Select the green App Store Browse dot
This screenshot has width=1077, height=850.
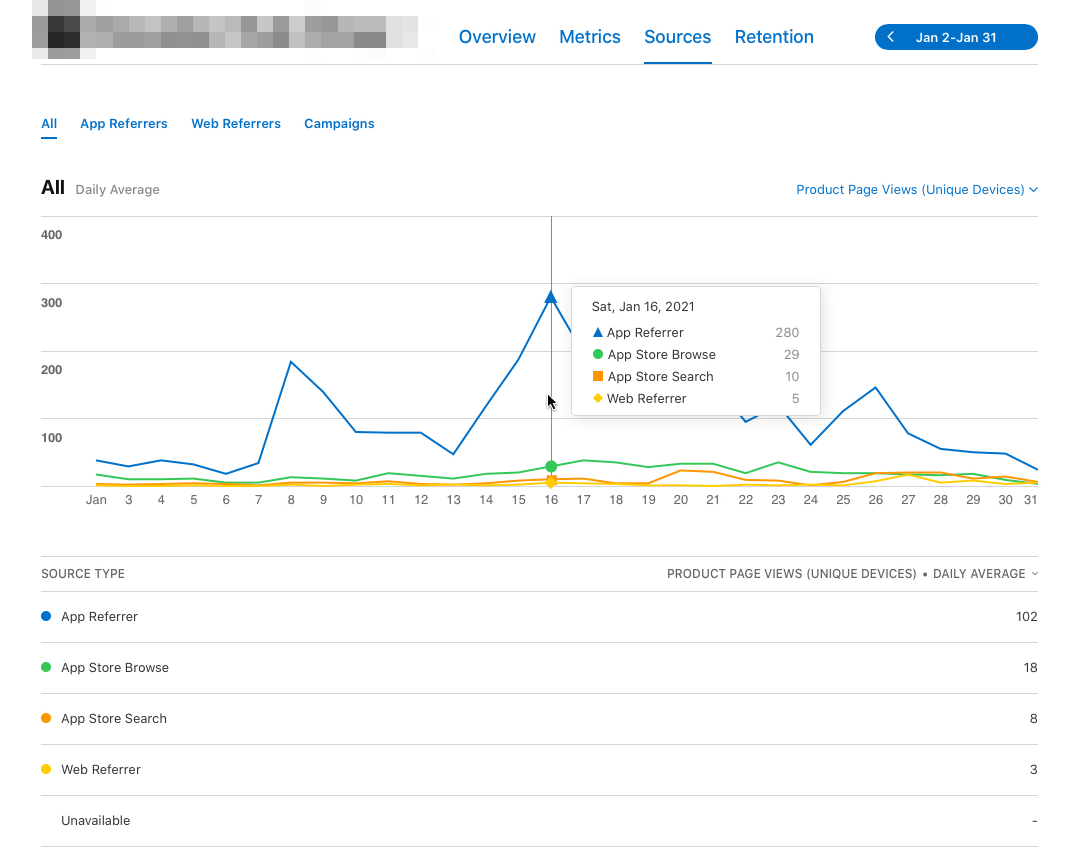[x=45, y=667]
